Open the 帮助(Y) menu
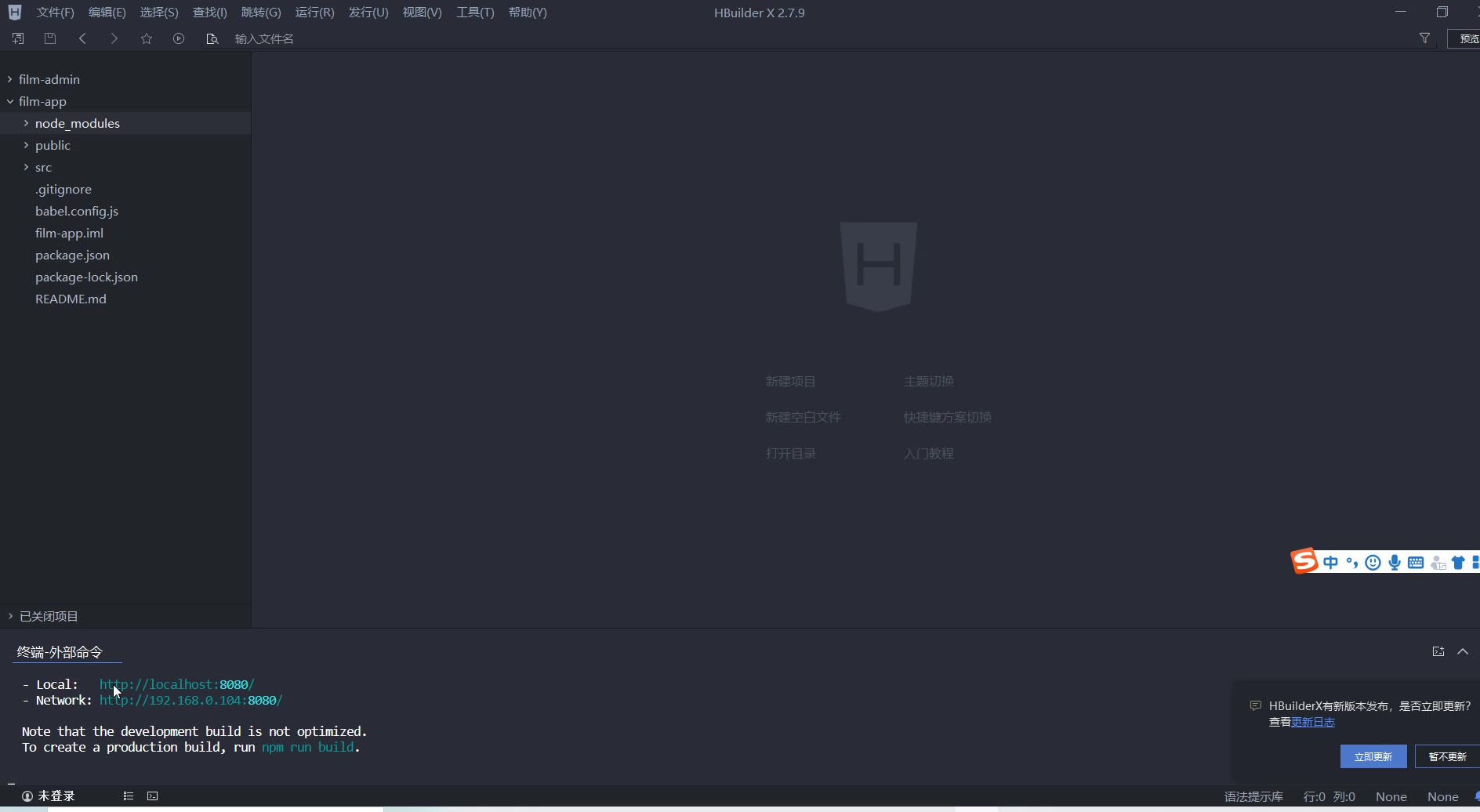This screenshot has width=1480, height=812. coord(528,13)
